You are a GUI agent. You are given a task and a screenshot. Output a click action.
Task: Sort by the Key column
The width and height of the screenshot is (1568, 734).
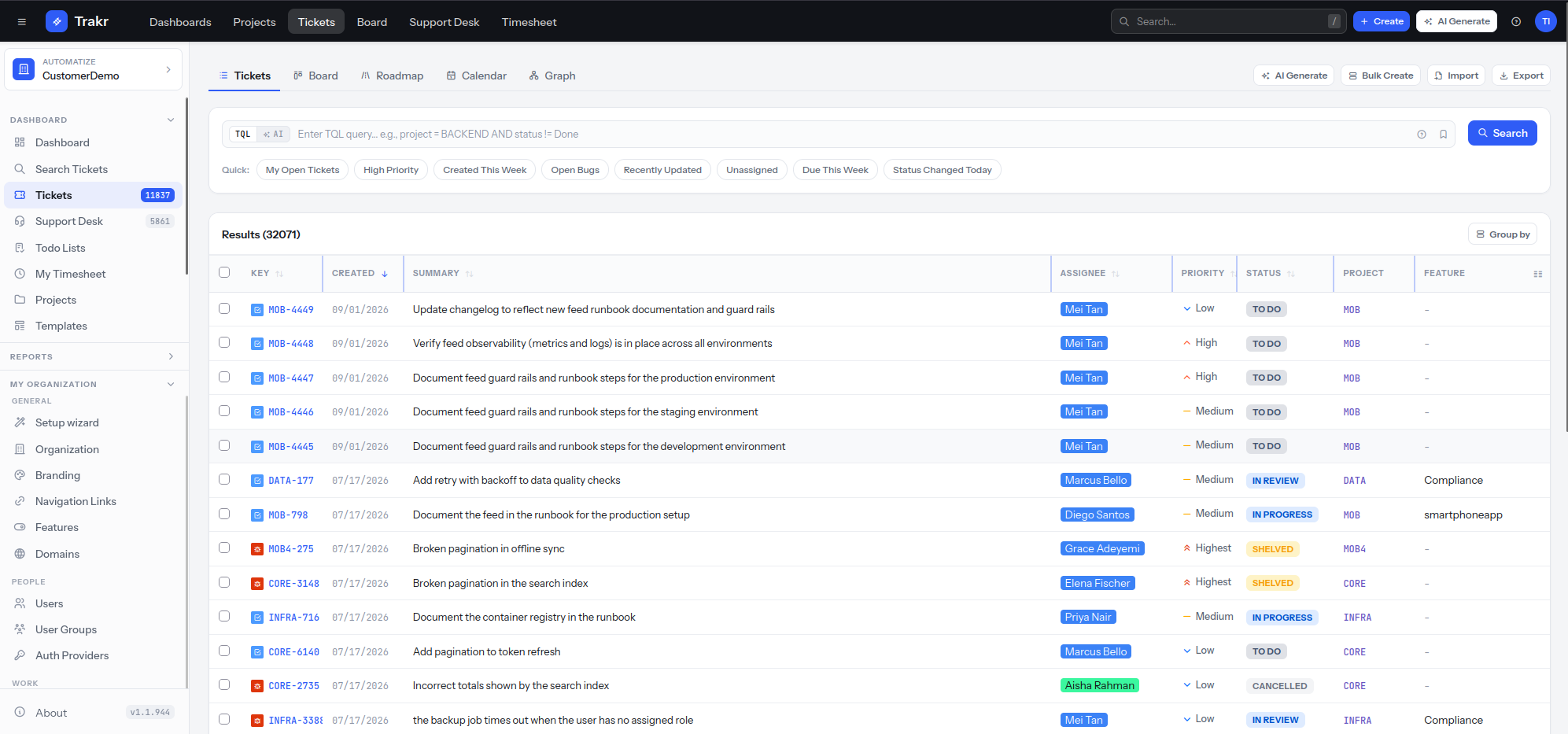[x=267, y=274]
